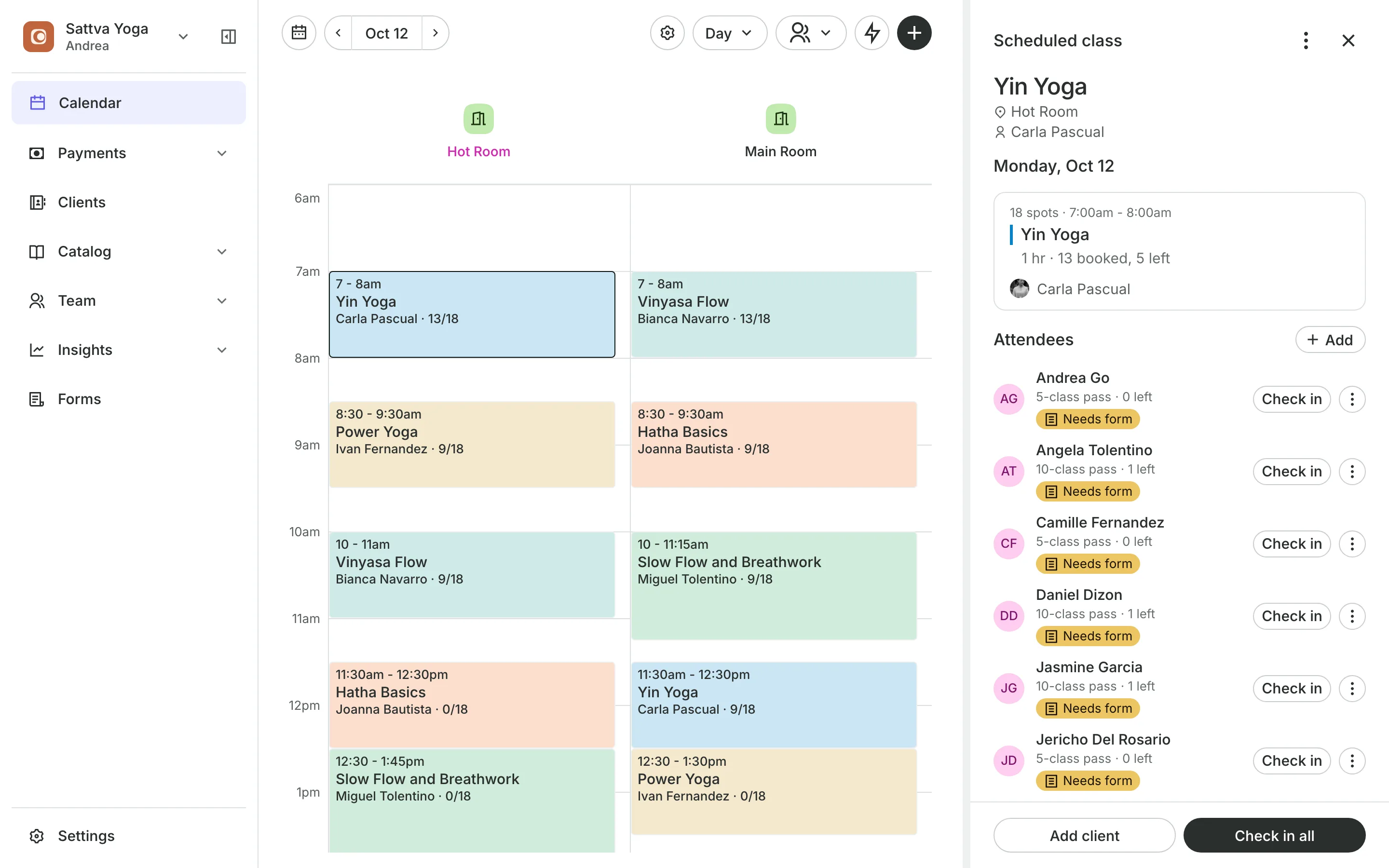Open Settings in the sidebar
The height and width of the screenshot is (868, 1389).
(129, 836)
